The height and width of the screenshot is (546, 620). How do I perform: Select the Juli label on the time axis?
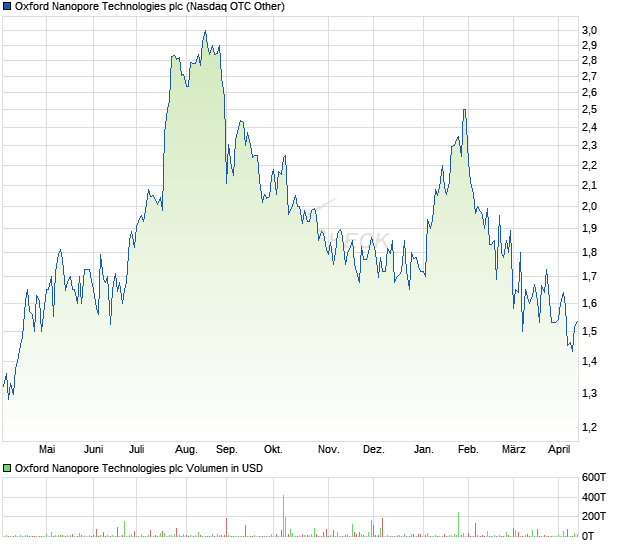tap(137, 449)
